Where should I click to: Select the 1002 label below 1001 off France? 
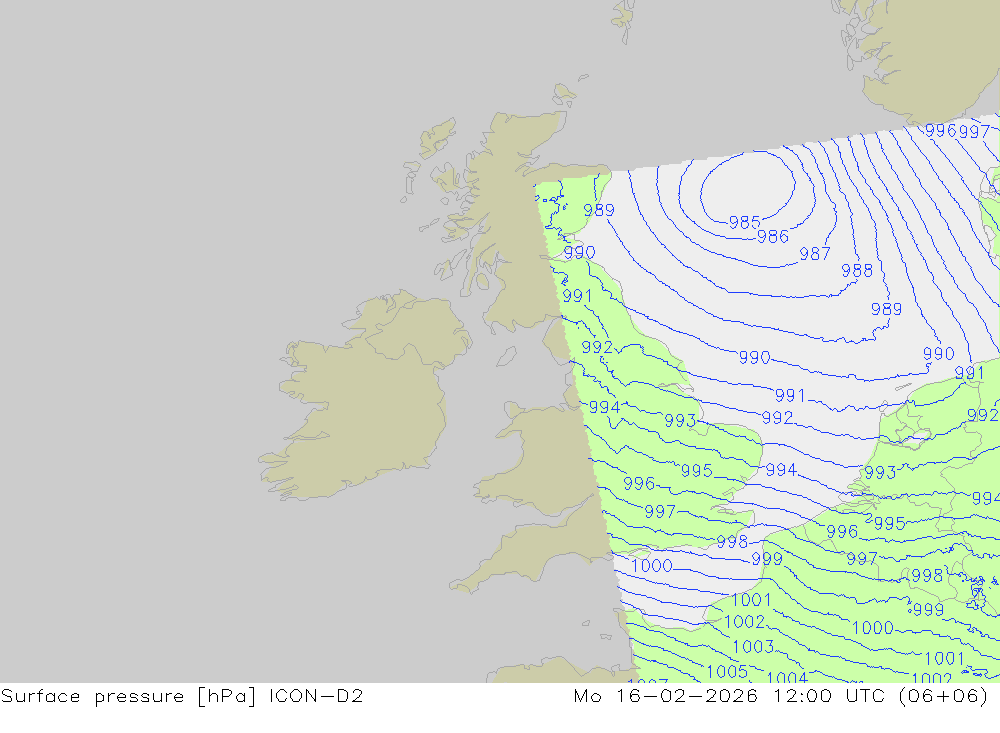744,621
